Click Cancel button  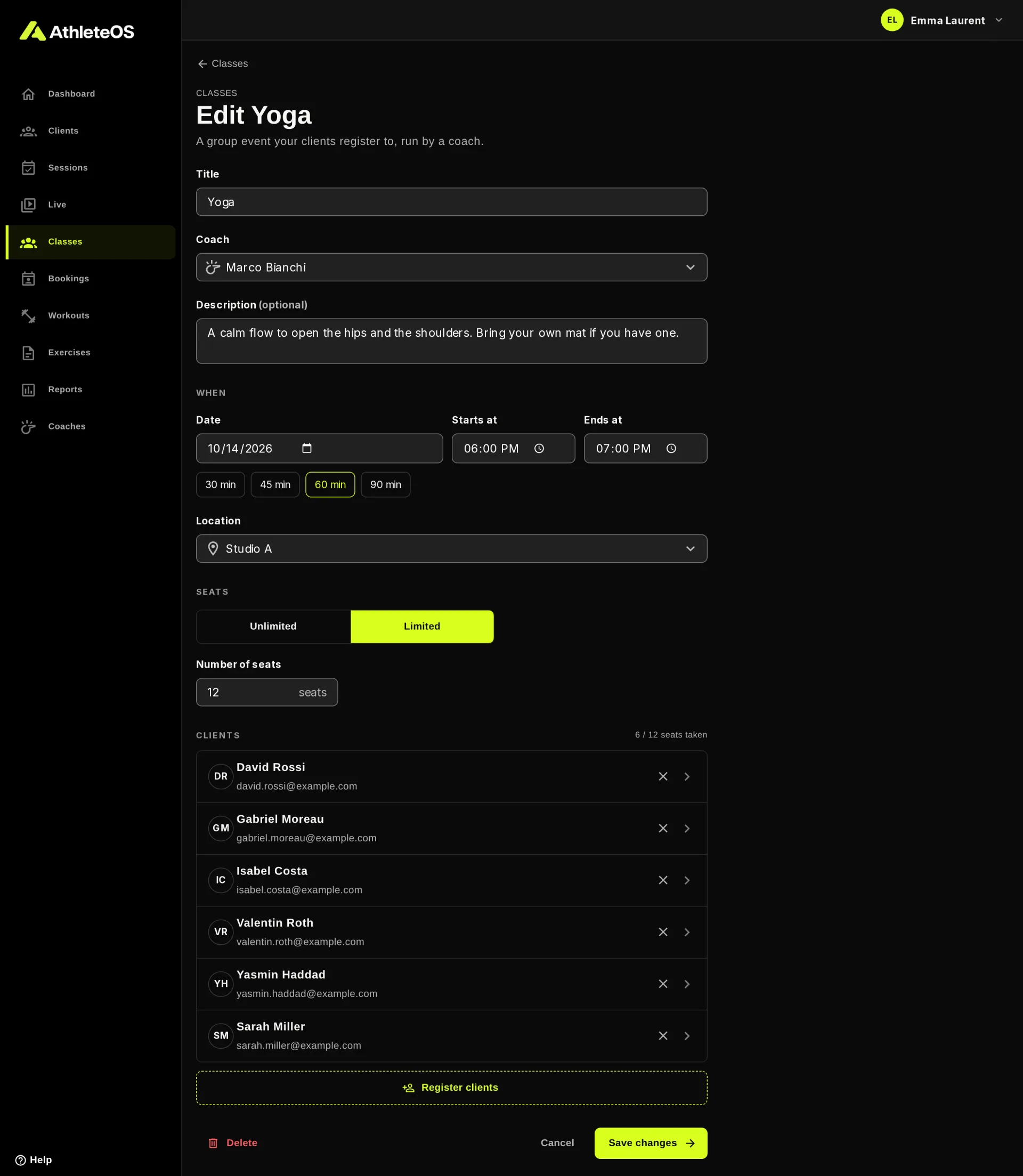point(557,1143)
